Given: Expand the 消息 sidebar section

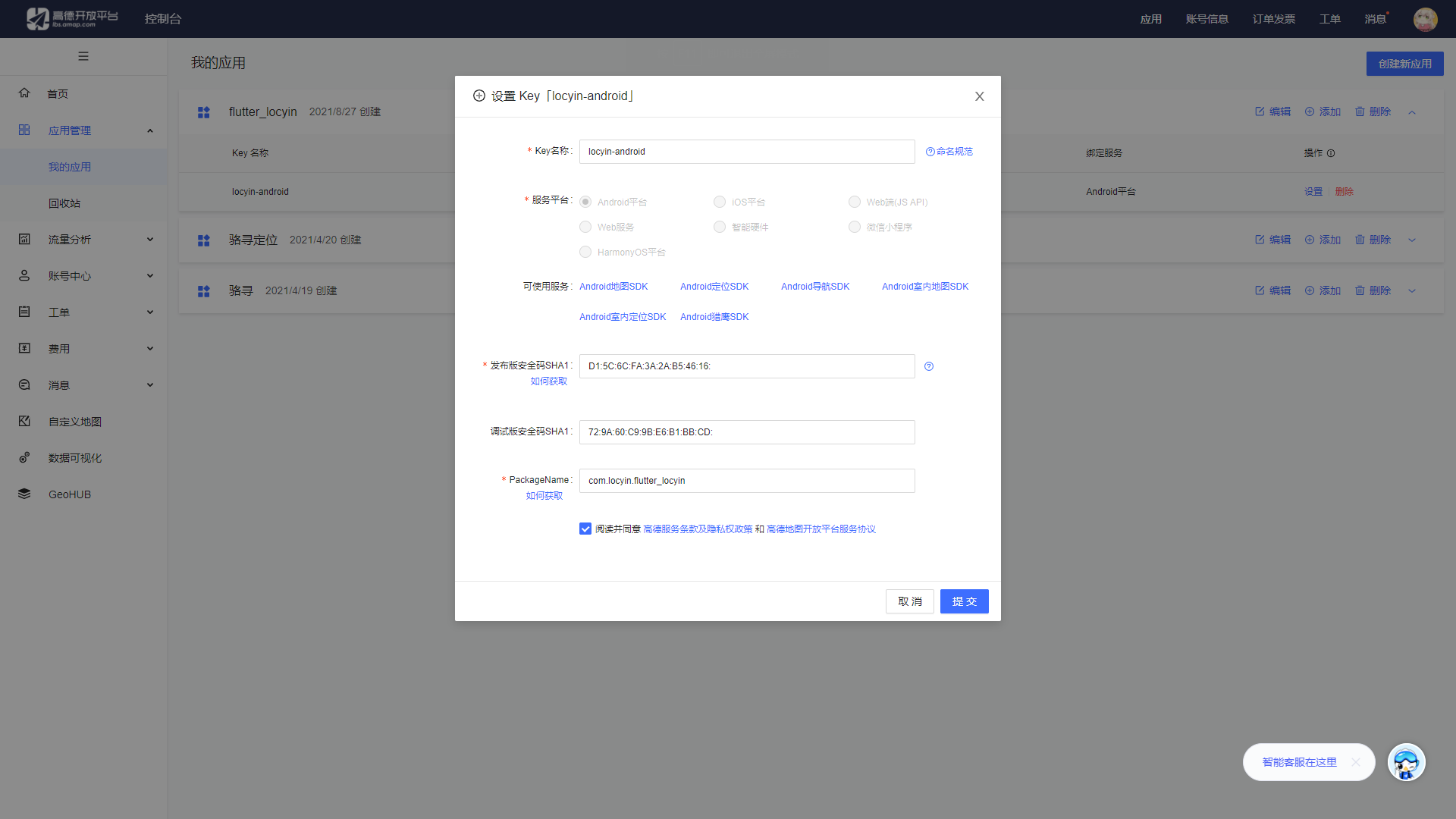Looking at the screenshot, I should click(150, 385).
